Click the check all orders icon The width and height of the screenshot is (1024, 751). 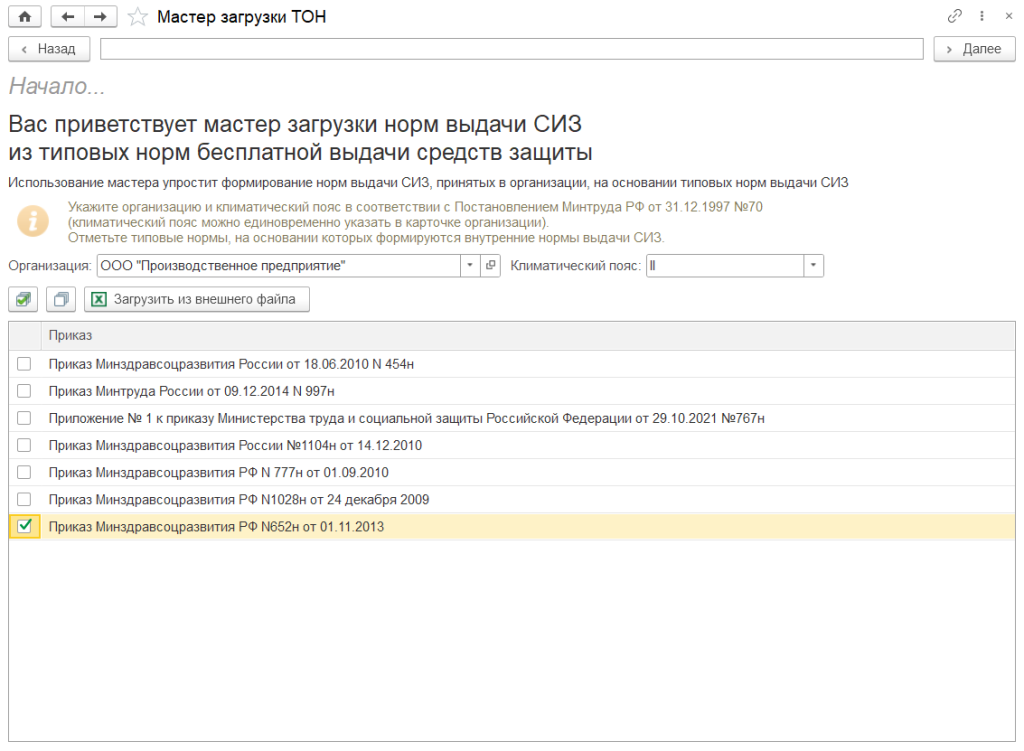(24, 299)
